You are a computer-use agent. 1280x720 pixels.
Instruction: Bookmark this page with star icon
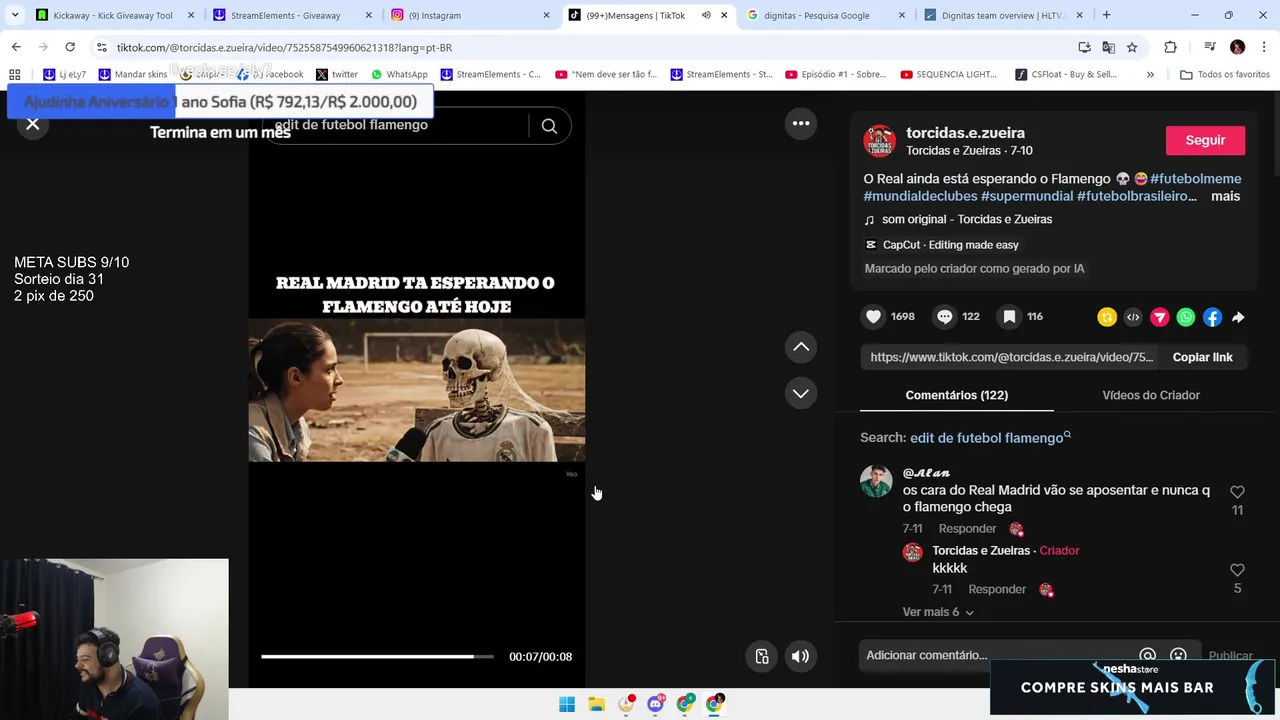pos(1132,47)
